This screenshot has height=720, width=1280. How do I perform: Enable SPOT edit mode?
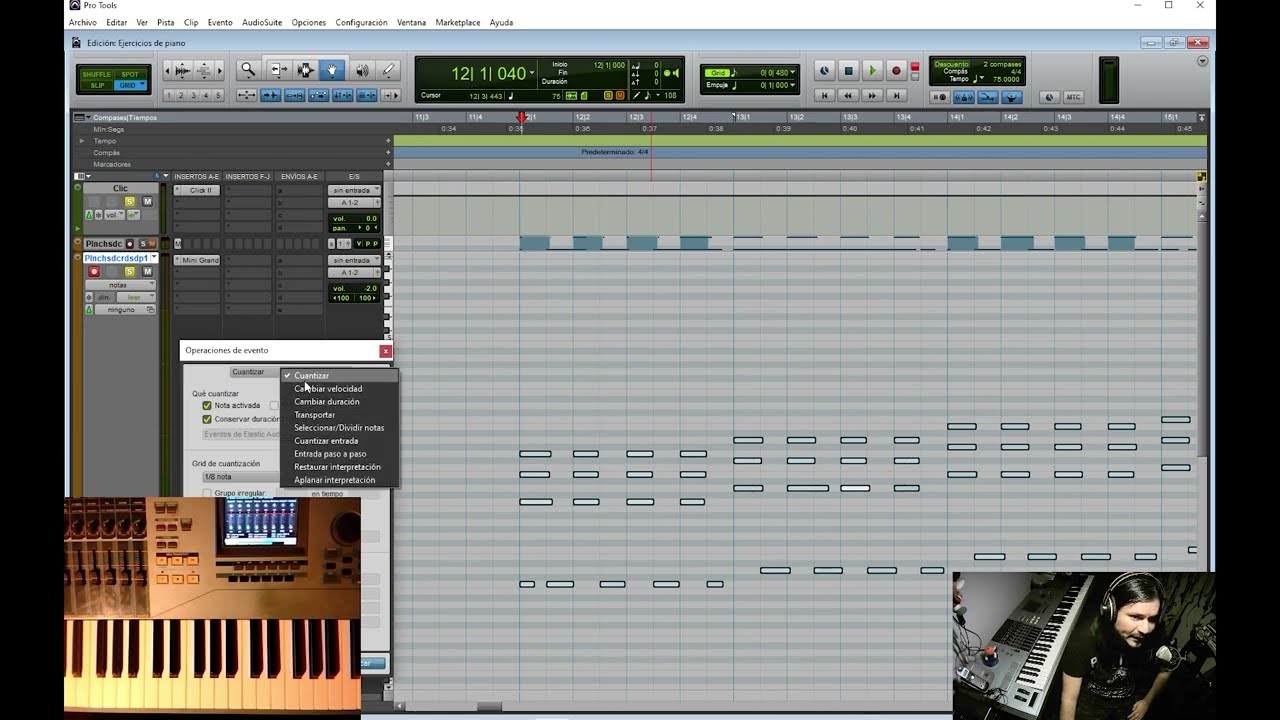click(x=130, y=75)
